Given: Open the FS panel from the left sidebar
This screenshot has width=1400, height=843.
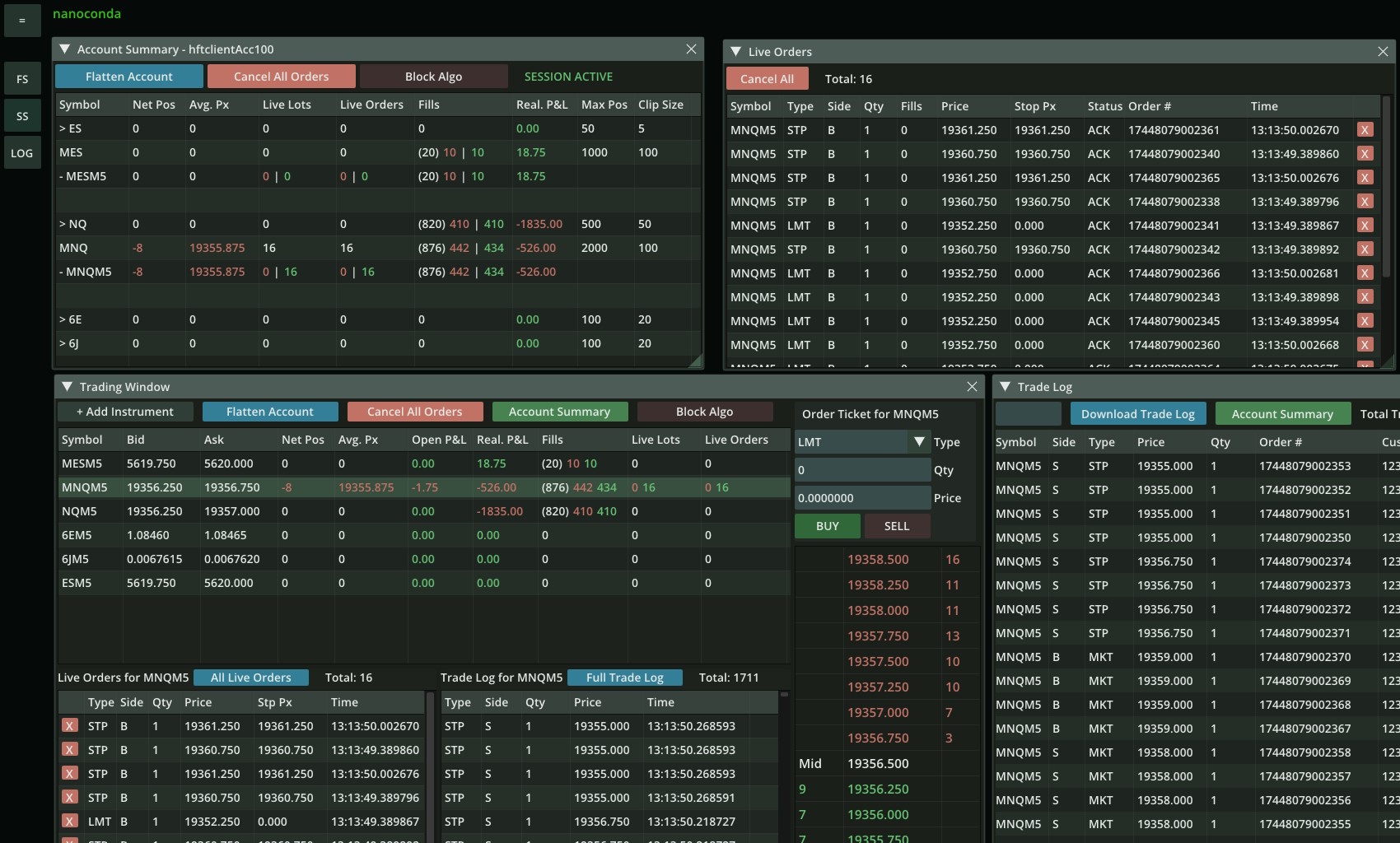Looking at the screenshot, I should 22,78.
